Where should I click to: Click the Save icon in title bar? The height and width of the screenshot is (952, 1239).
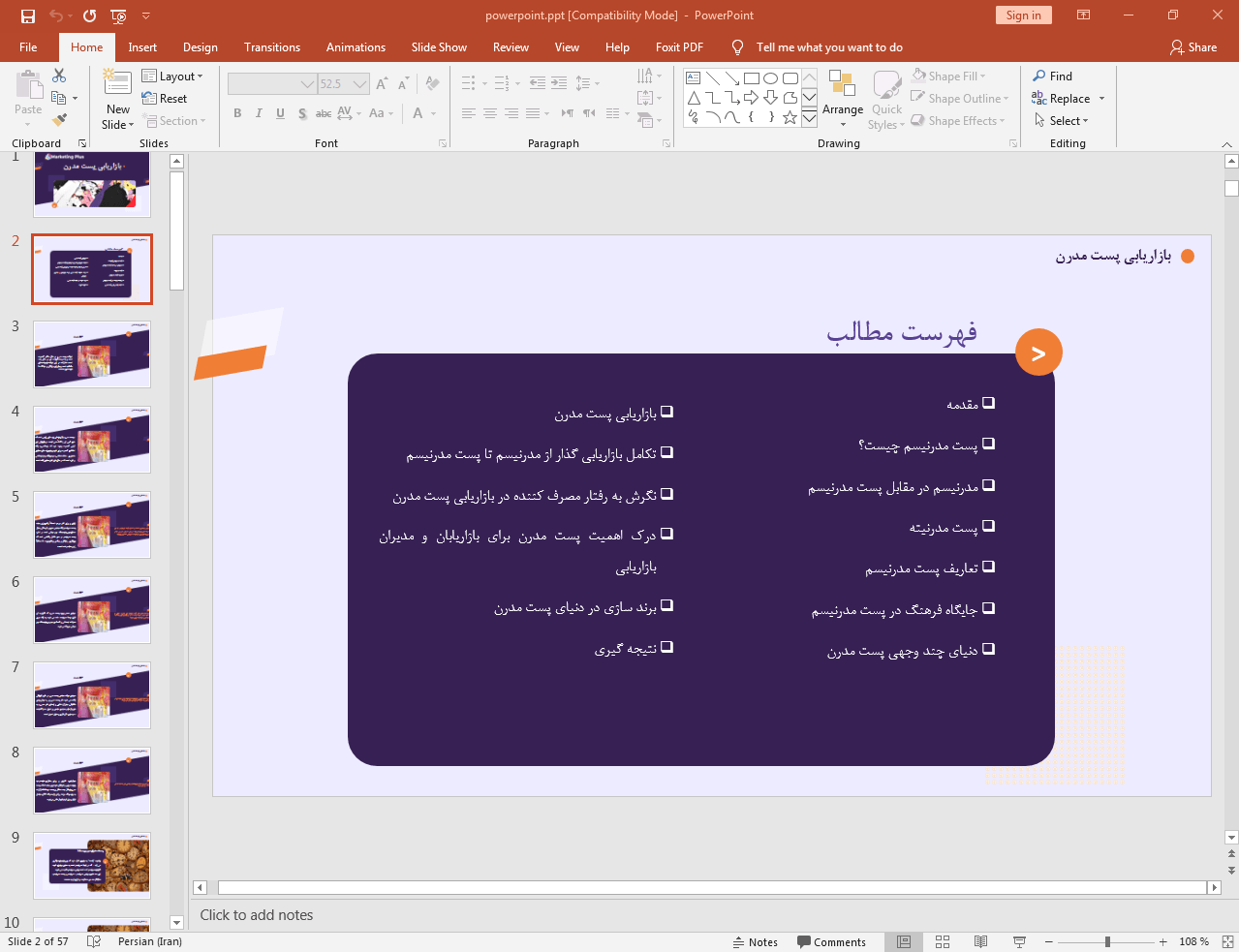click(x=28, y=15)
